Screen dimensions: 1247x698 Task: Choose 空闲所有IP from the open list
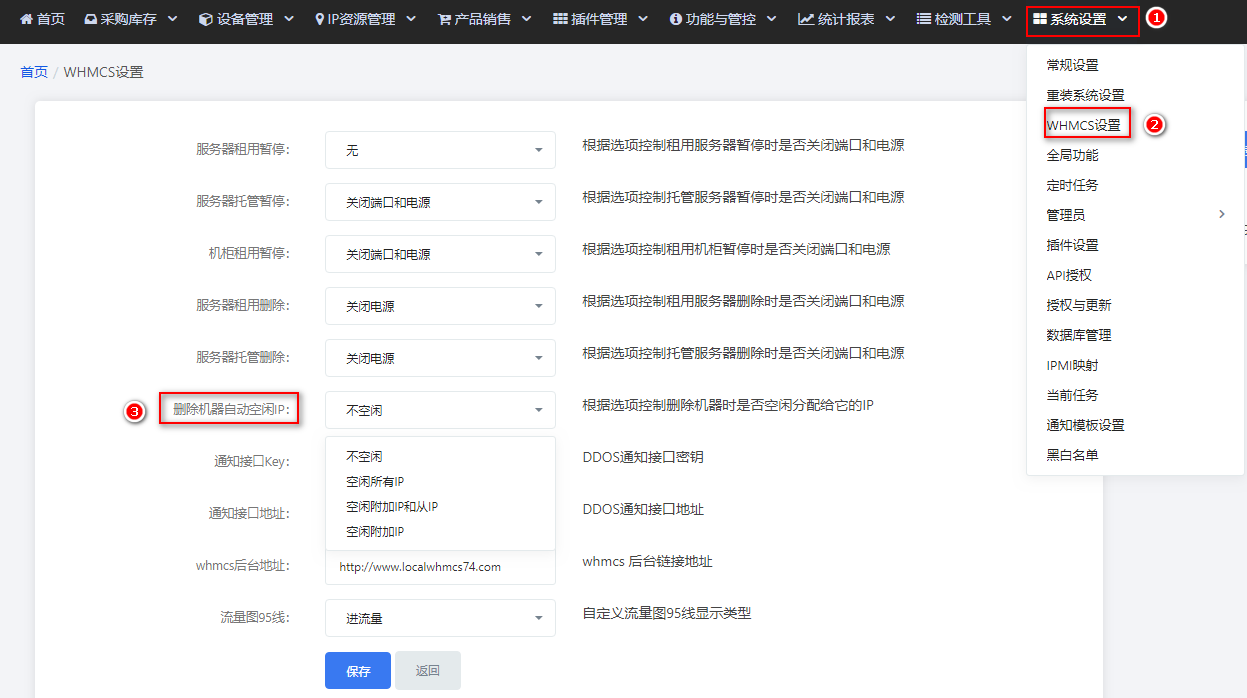(375, 481)
